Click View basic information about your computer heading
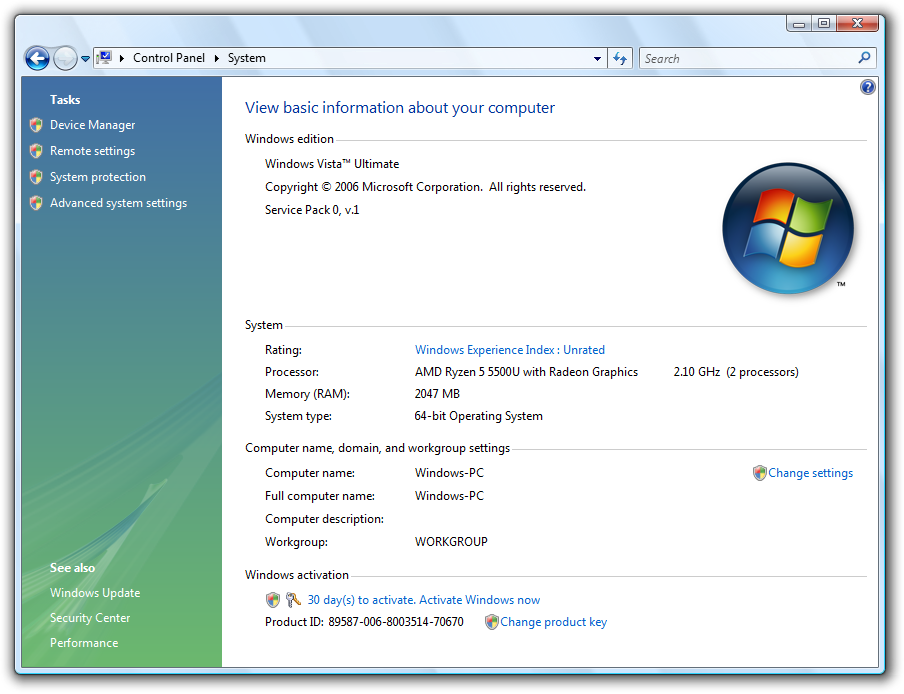Screen dimensions: 904x694 point(400,108)
